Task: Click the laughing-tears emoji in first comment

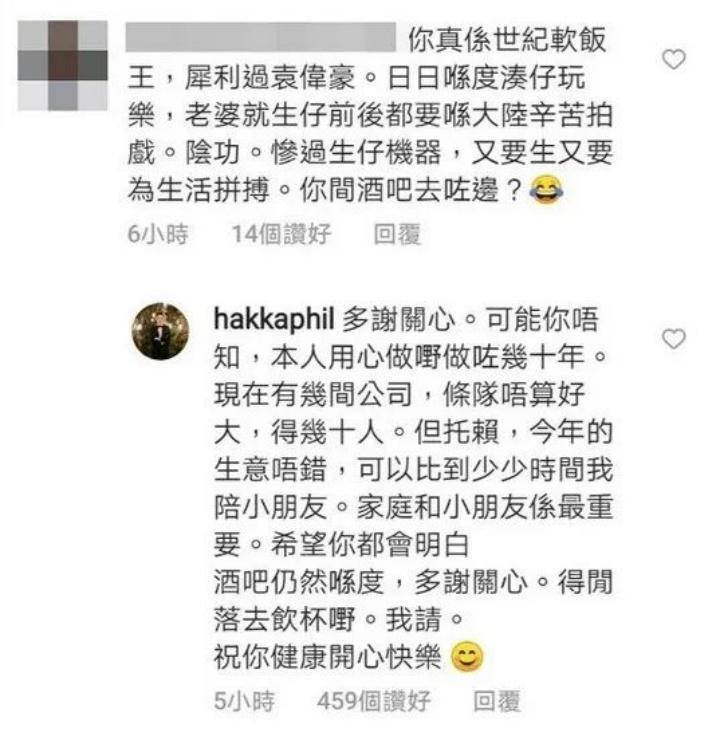Action: (x=546, y=191)
